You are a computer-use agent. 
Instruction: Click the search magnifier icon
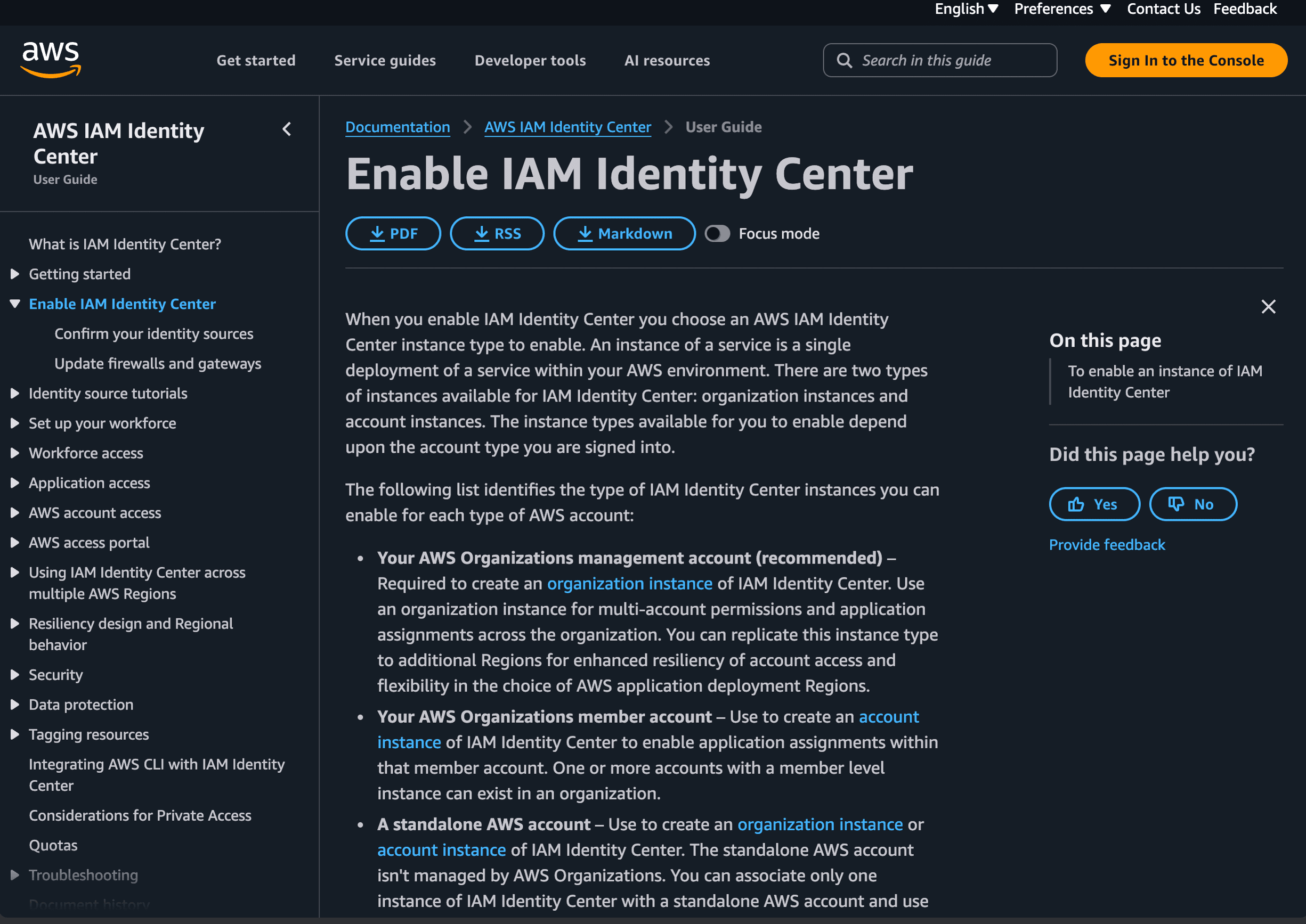click(844, 60)
